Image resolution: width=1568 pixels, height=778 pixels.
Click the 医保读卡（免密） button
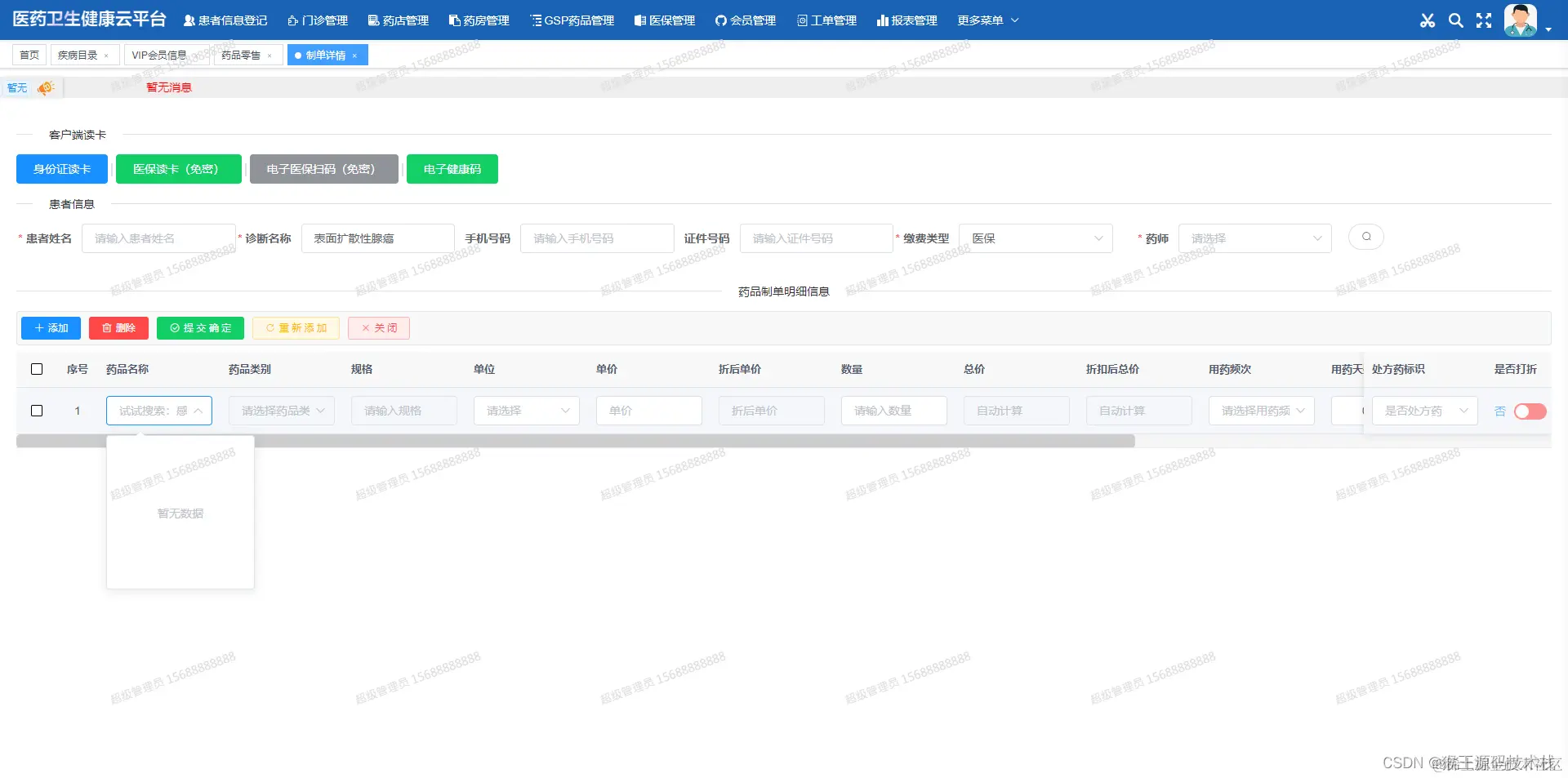[x=179, y=169]
